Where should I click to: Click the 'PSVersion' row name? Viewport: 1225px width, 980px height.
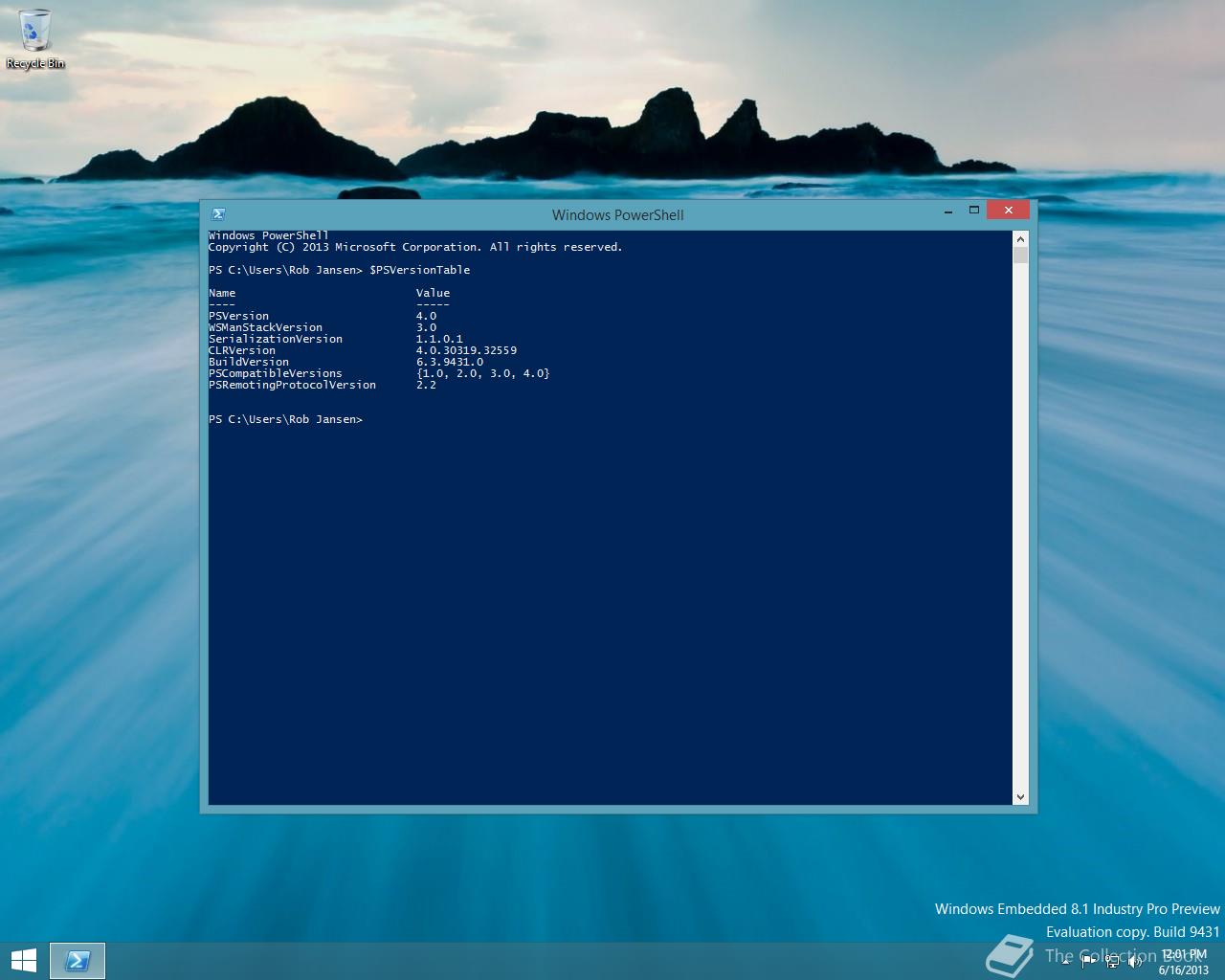tap(238, 316)
